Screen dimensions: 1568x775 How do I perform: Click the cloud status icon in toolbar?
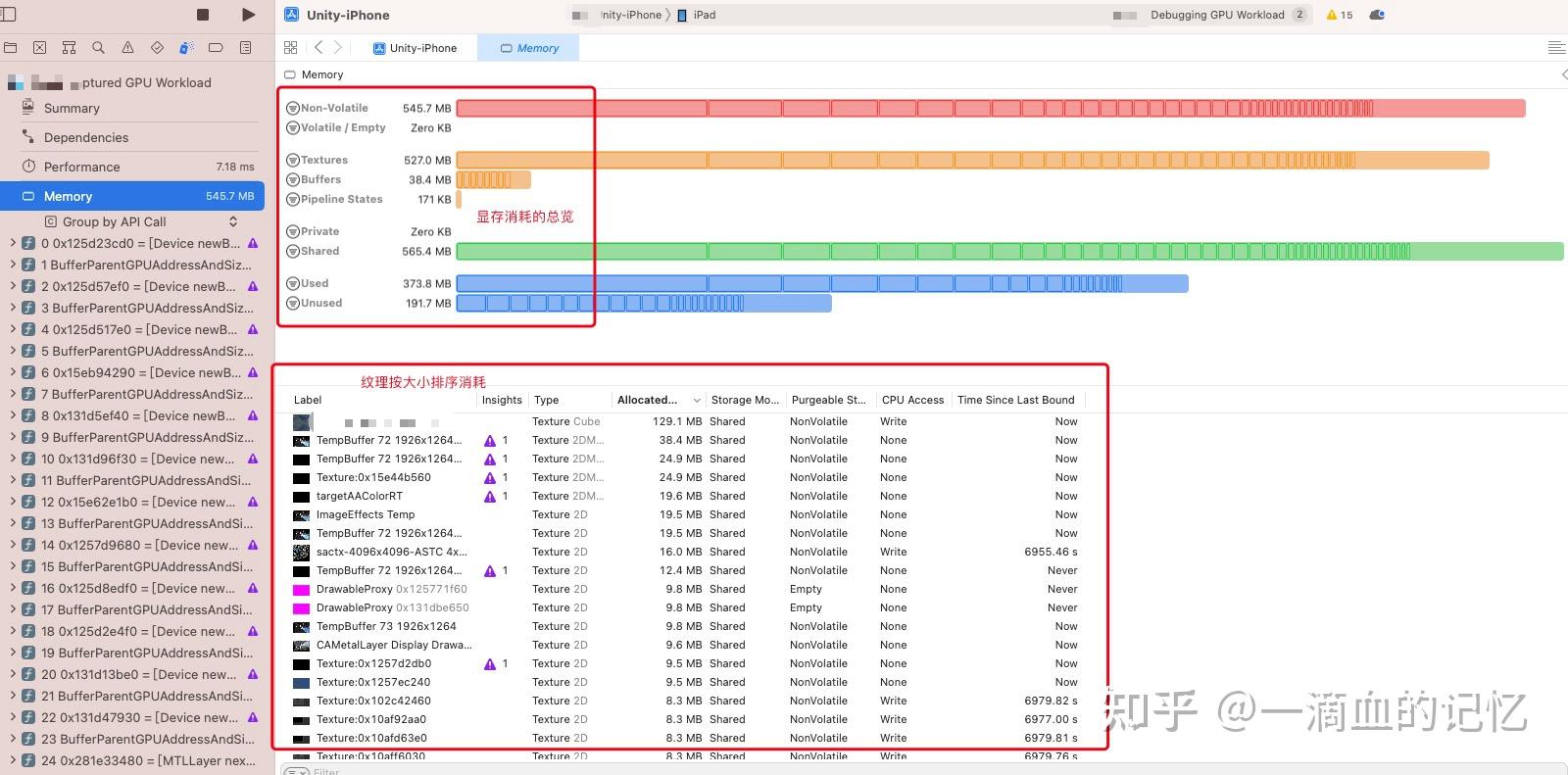point(1377,15)
